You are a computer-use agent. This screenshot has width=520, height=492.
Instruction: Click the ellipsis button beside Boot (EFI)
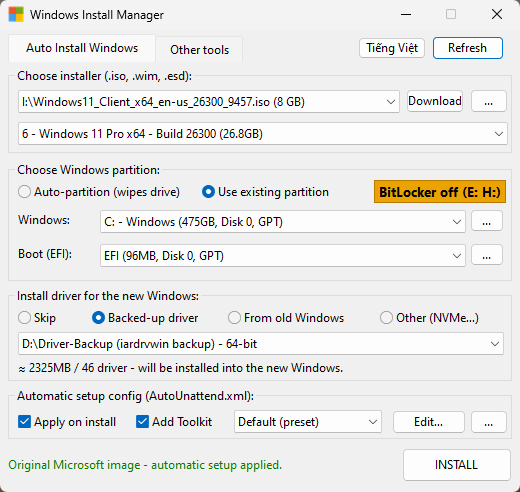(487, 255)
